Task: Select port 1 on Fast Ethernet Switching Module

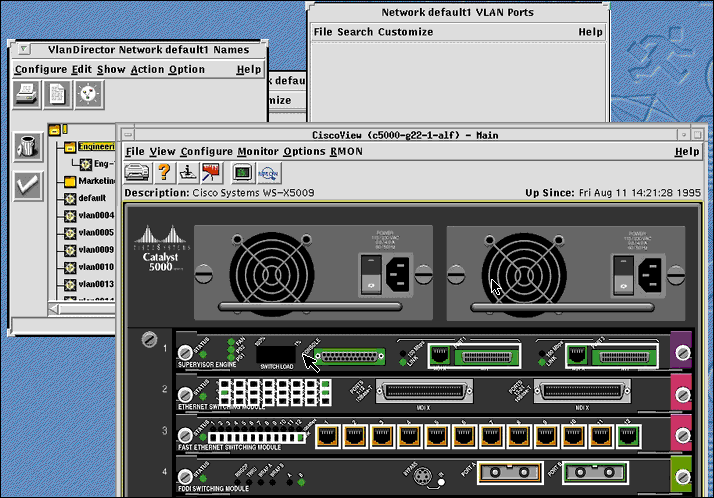Action: click(x=327, y=436)
